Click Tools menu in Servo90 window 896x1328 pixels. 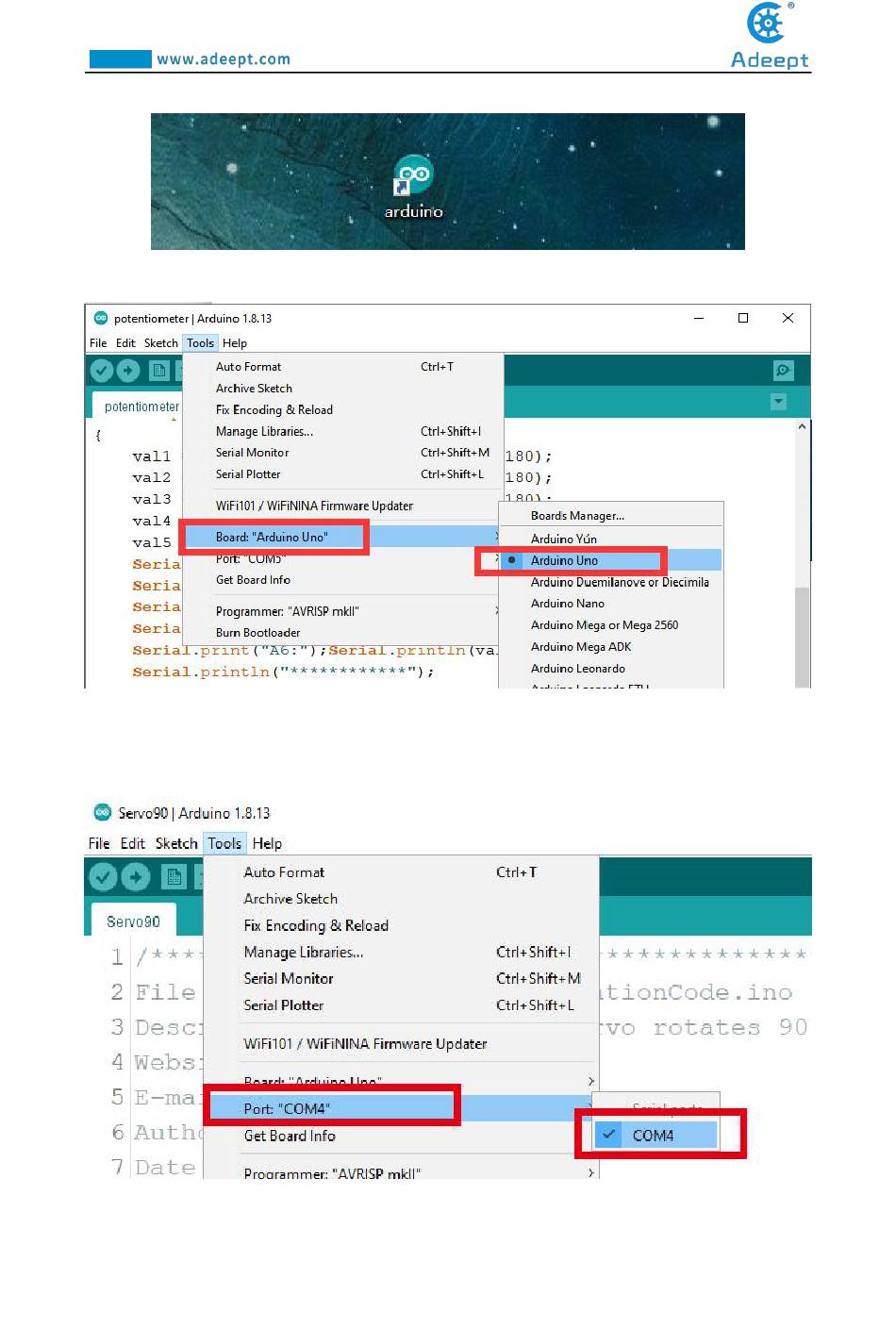pyautogui.click(x=224, y=843)
